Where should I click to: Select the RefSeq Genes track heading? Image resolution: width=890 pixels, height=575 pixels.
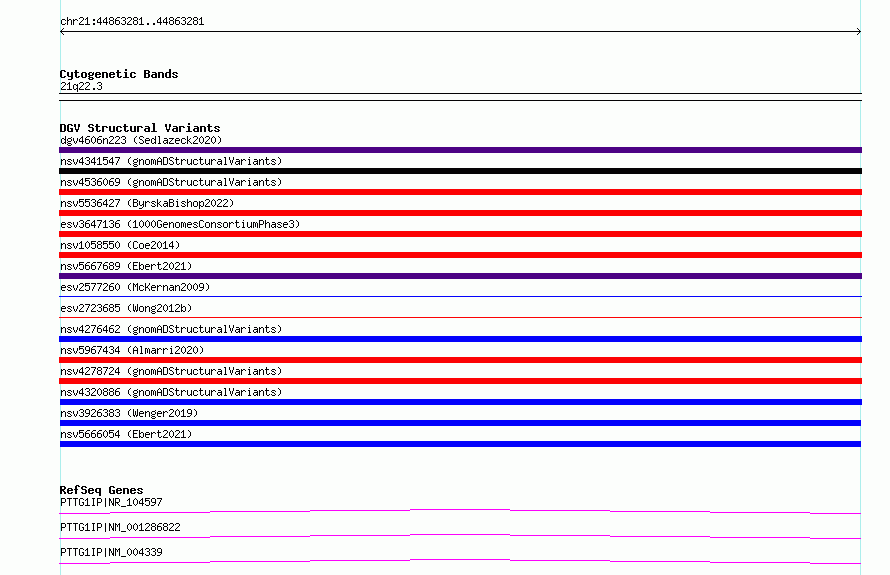coord(101,490)
